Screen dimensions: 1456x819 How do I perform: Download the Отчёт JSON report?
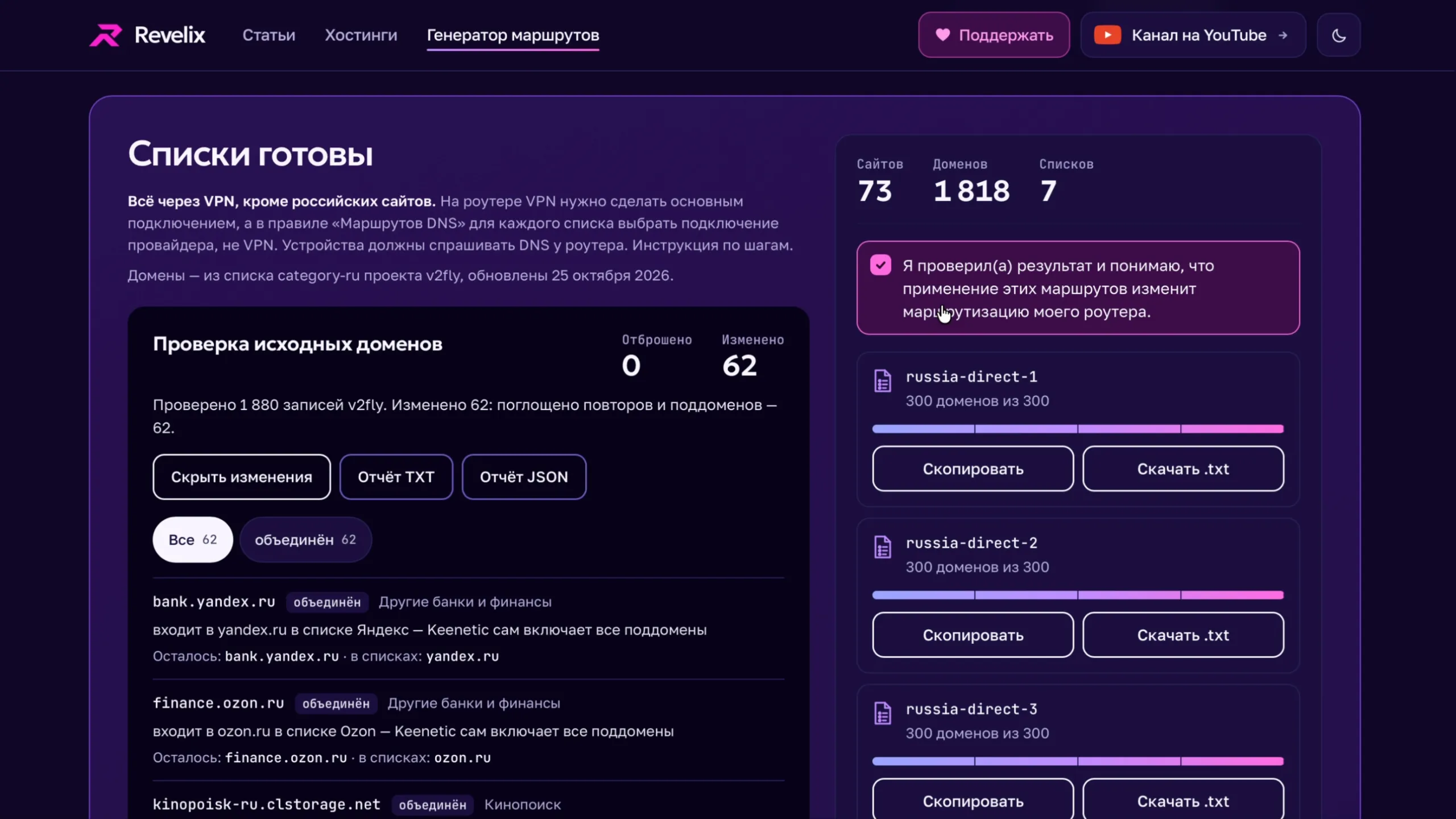[x=524, y=477]
